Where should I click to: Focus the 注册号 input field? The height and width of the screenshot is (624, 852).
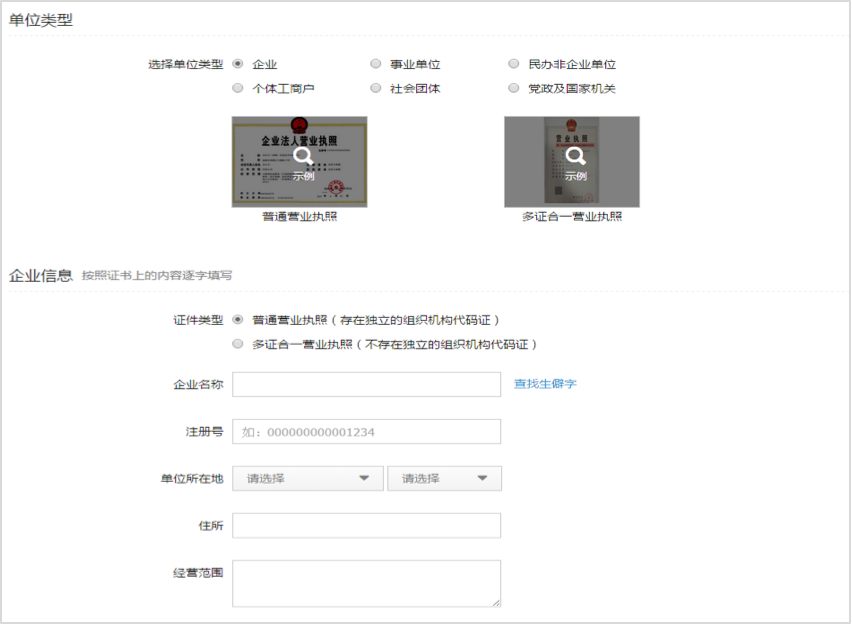click(366, 432)
